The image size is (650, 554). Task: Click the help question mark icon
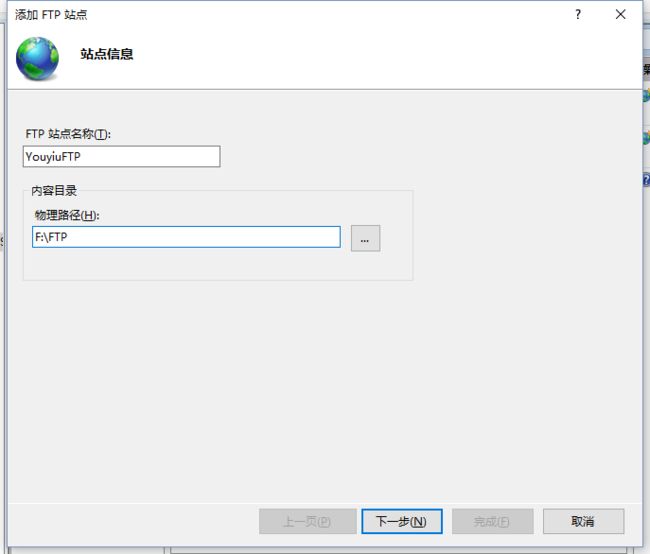tap(578, 15)
